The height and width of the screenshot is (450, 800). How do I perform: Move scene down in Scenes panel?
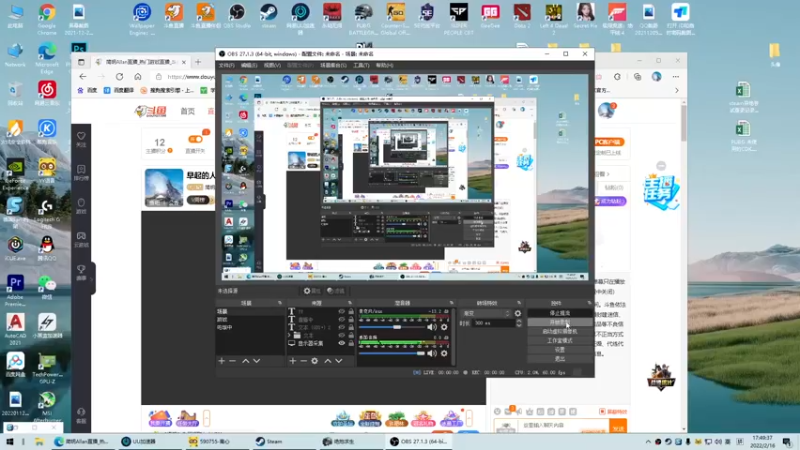257,361
